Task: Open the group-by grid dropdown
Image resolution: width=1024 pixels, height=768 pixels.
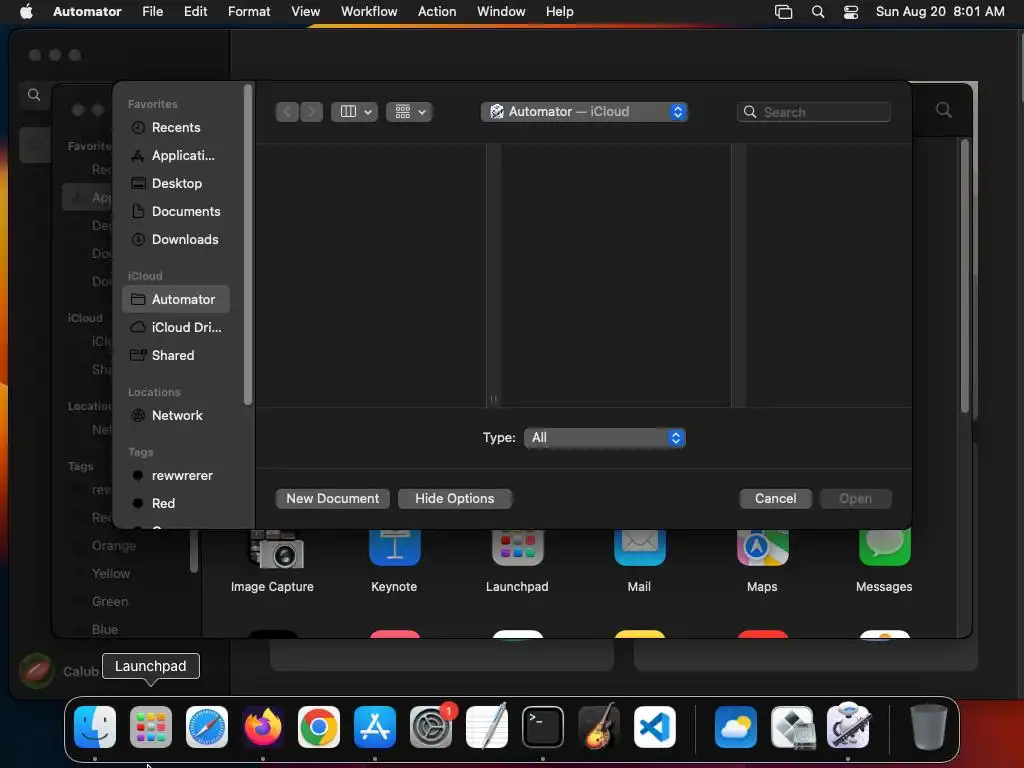Action: click(409, 112)
